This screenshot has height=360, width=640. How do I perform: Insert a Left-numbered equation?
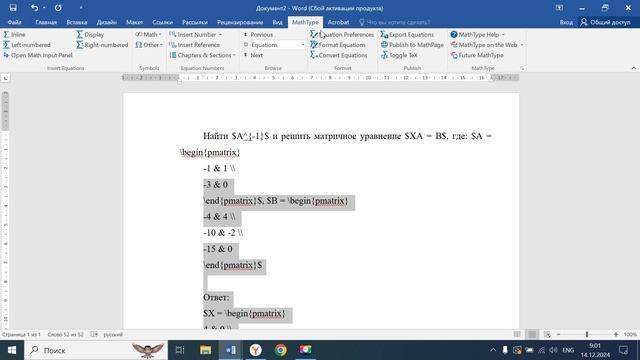[27, 45]
